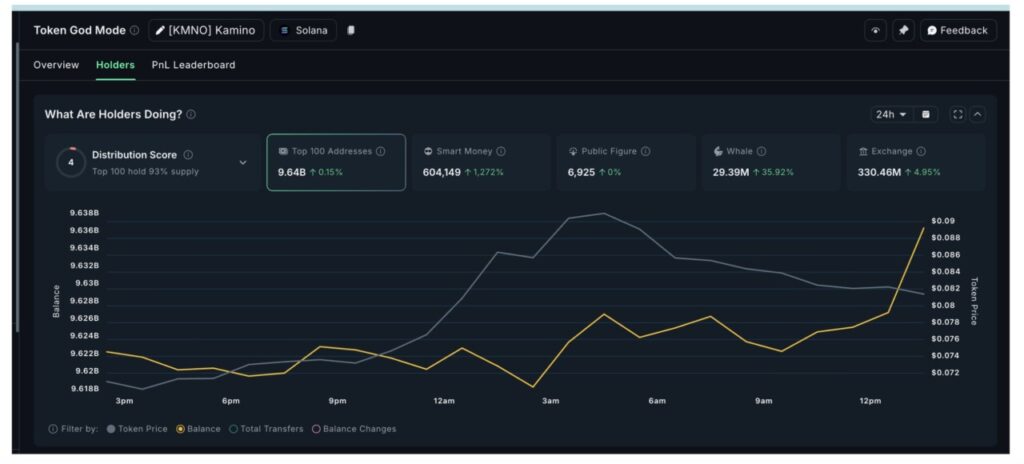1024x464 pixels.
Task: Click info icon next to Distribution Score
Action: pyautogui.click(x=188, y=155)
